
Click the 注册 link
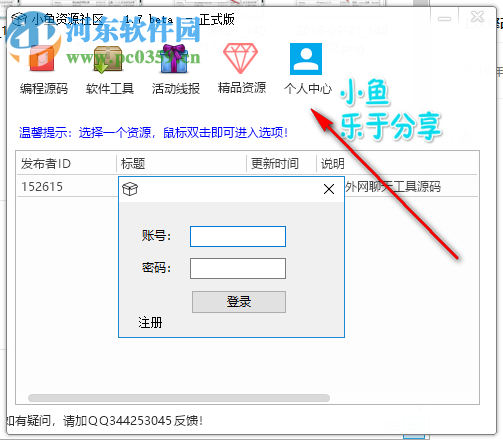pos(150,323)
